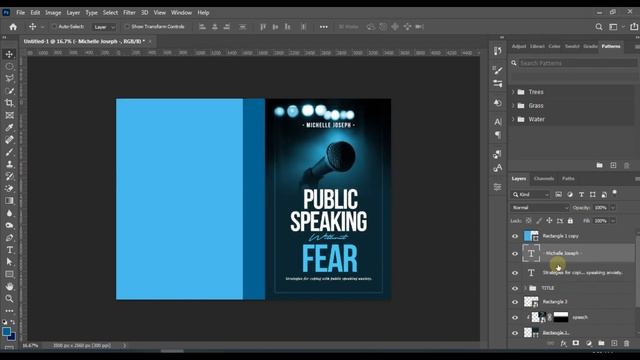This screenshot has height=360, width=640.
Task: Open the Auto-Select Layer dropdown
Action: coord(104,27)
